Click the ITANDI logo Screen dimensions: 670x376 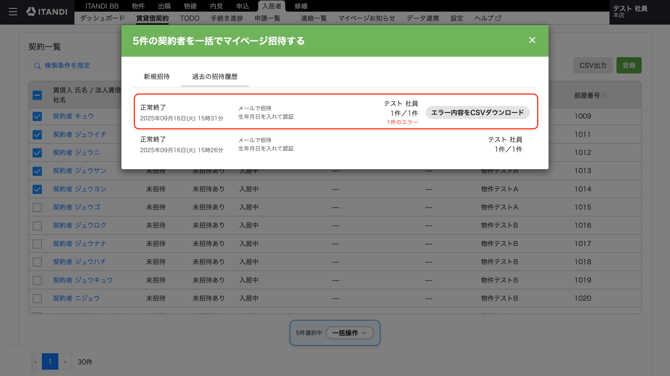(x=47, y=12)
